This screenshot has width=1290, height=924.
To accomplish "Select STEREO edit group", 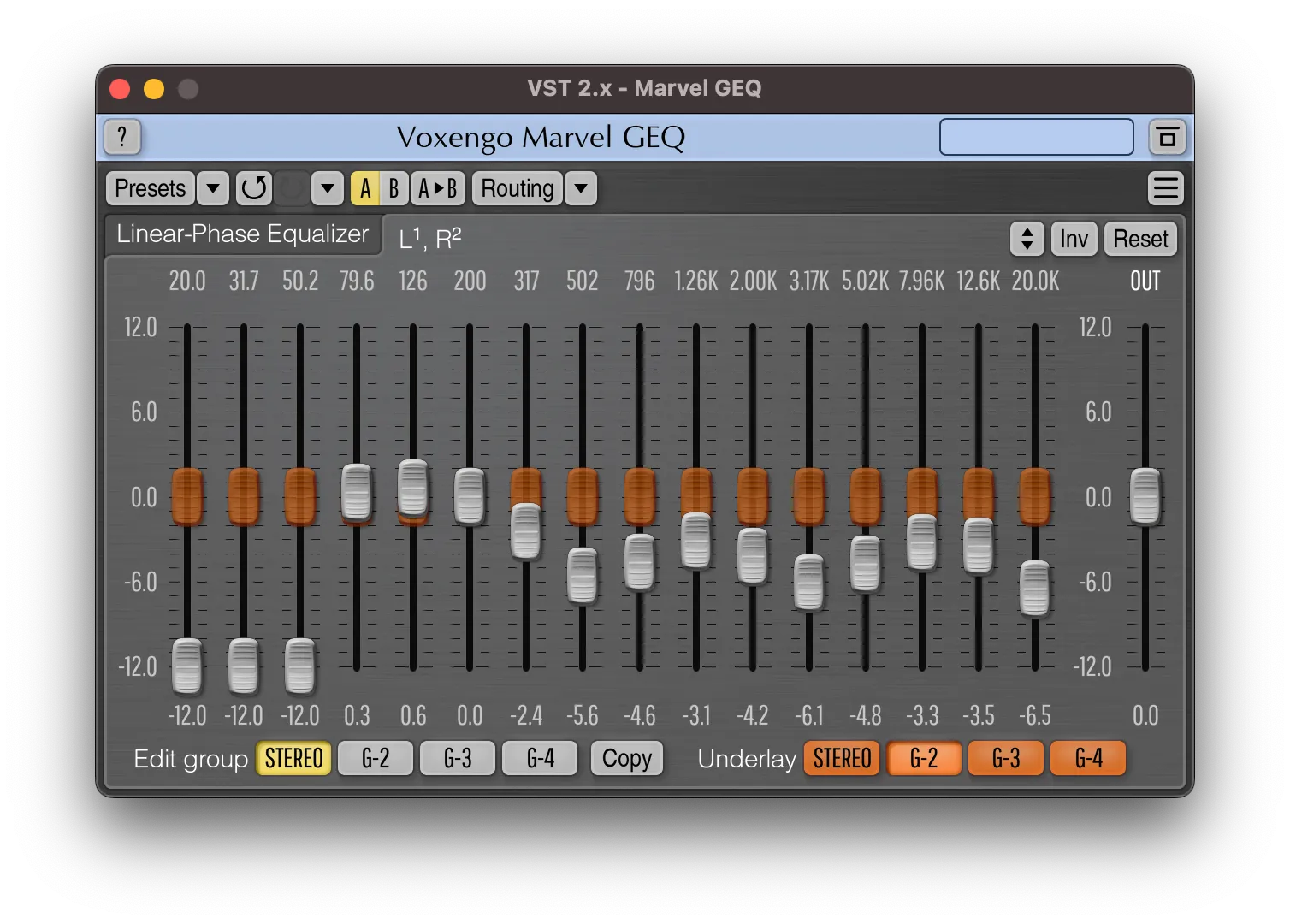I will pos(294,759).
